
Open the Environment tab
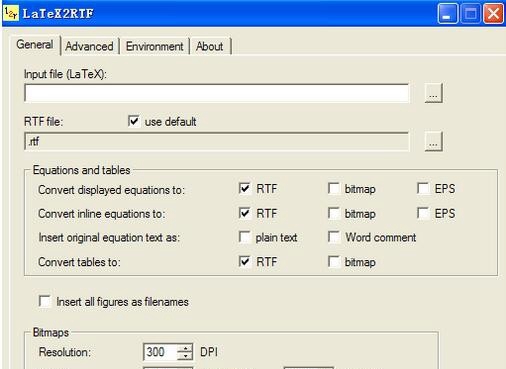(155, 46)
